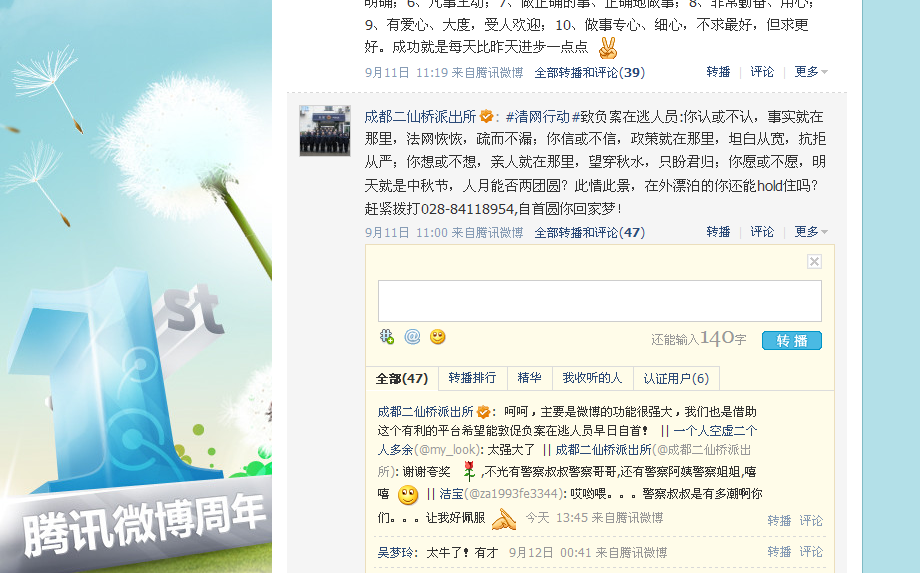
Task: Expand 更多 dropdown on 11:19 post
Action: click(x=811, y=72)
